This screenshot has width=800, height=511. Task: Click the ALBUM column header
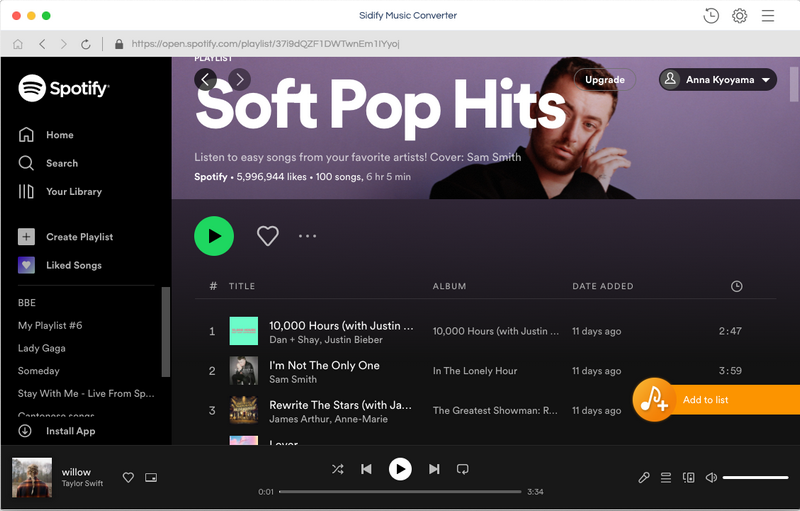[449, 286]
